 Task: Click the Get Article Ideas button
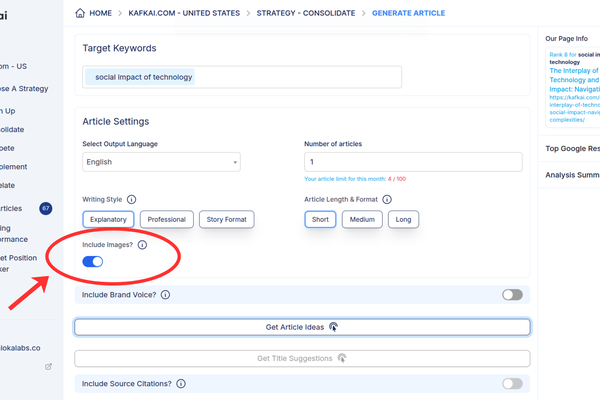click(302, 327)
